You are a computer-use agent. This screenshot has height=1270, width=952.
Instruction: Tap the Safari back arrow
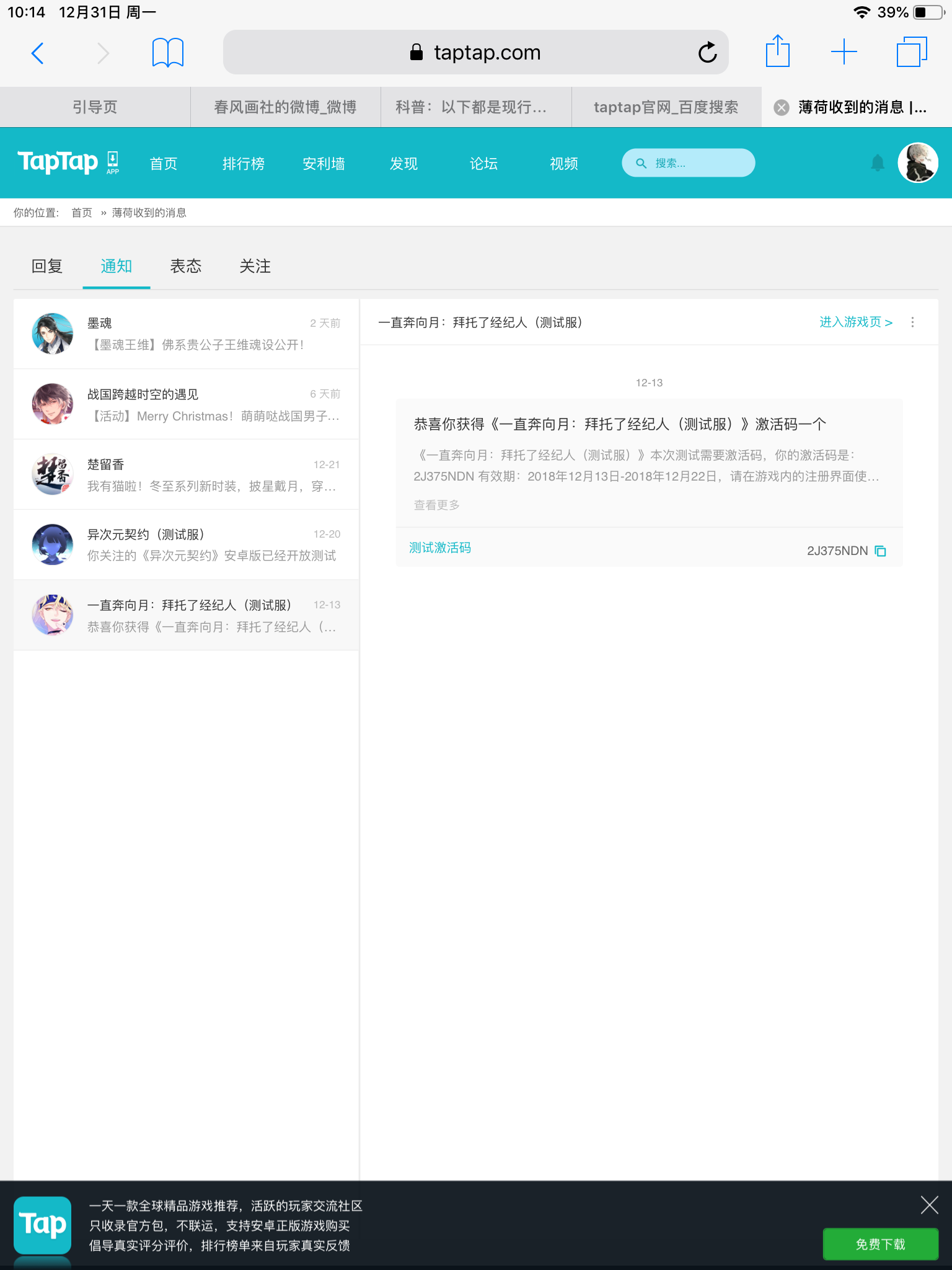point(37,53)
